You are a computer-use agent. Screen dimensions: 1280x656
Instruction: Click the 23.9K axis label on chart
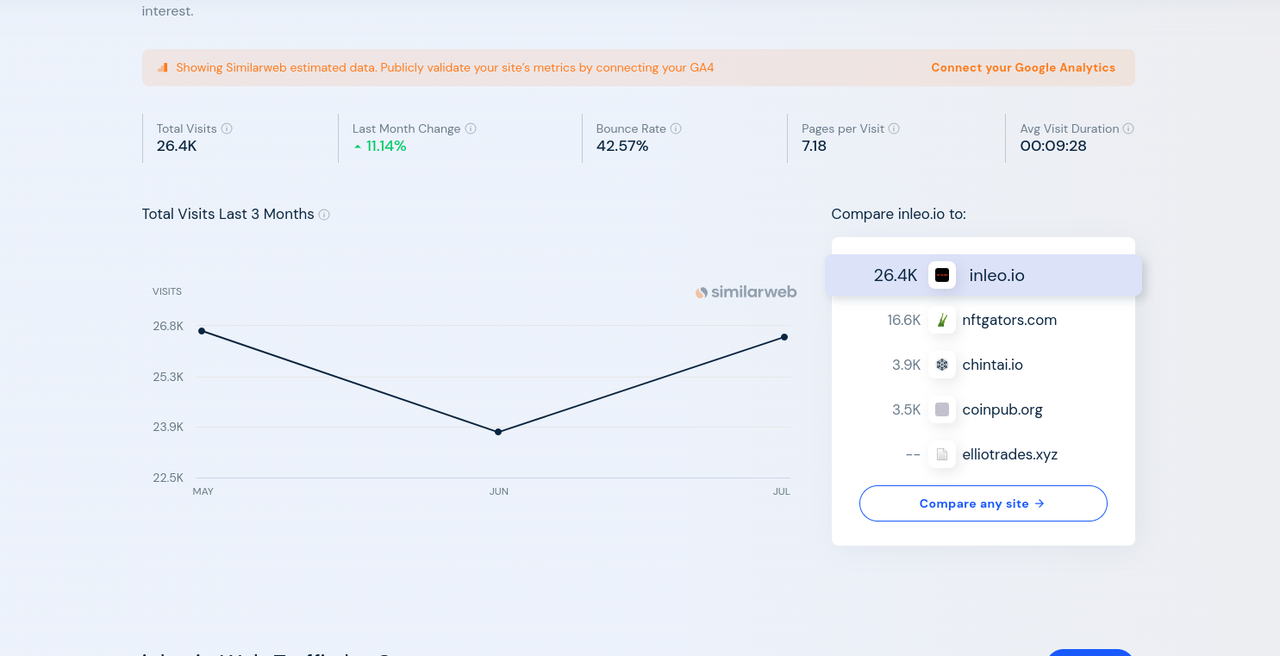coord(168,427)
